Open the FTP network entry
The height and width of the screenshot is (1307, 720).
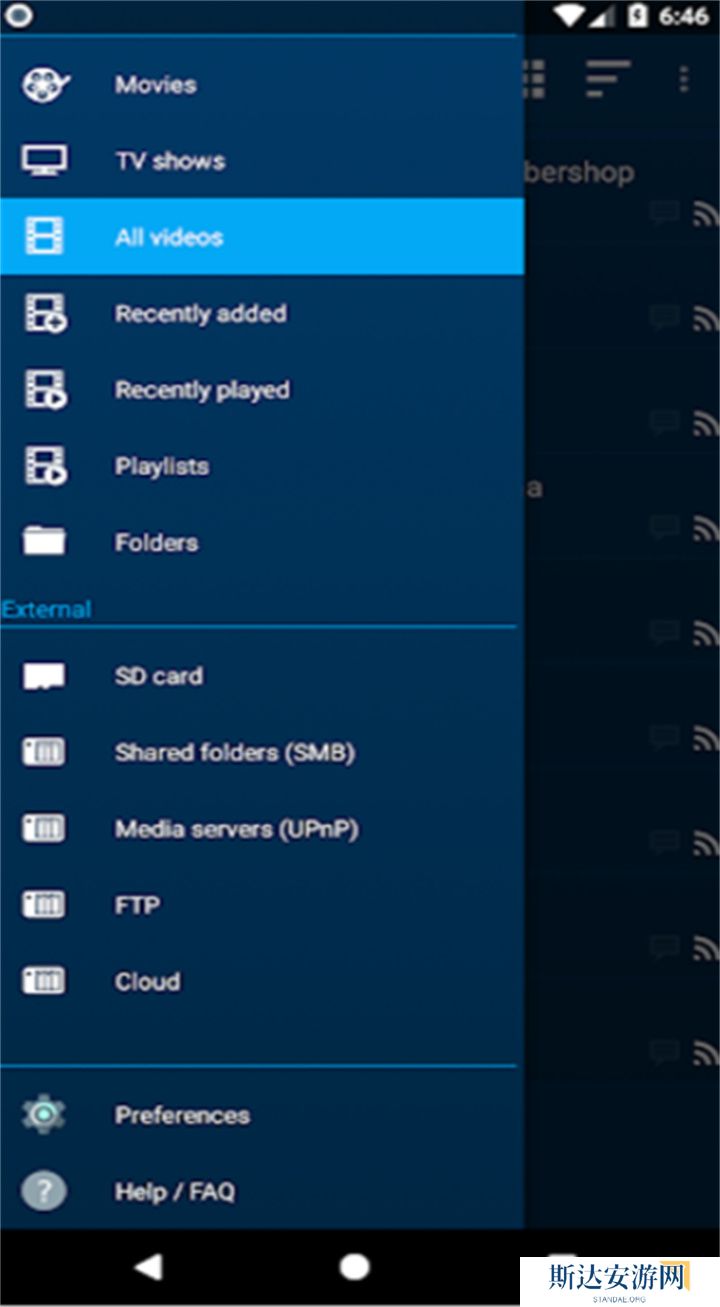click(137, 905)
